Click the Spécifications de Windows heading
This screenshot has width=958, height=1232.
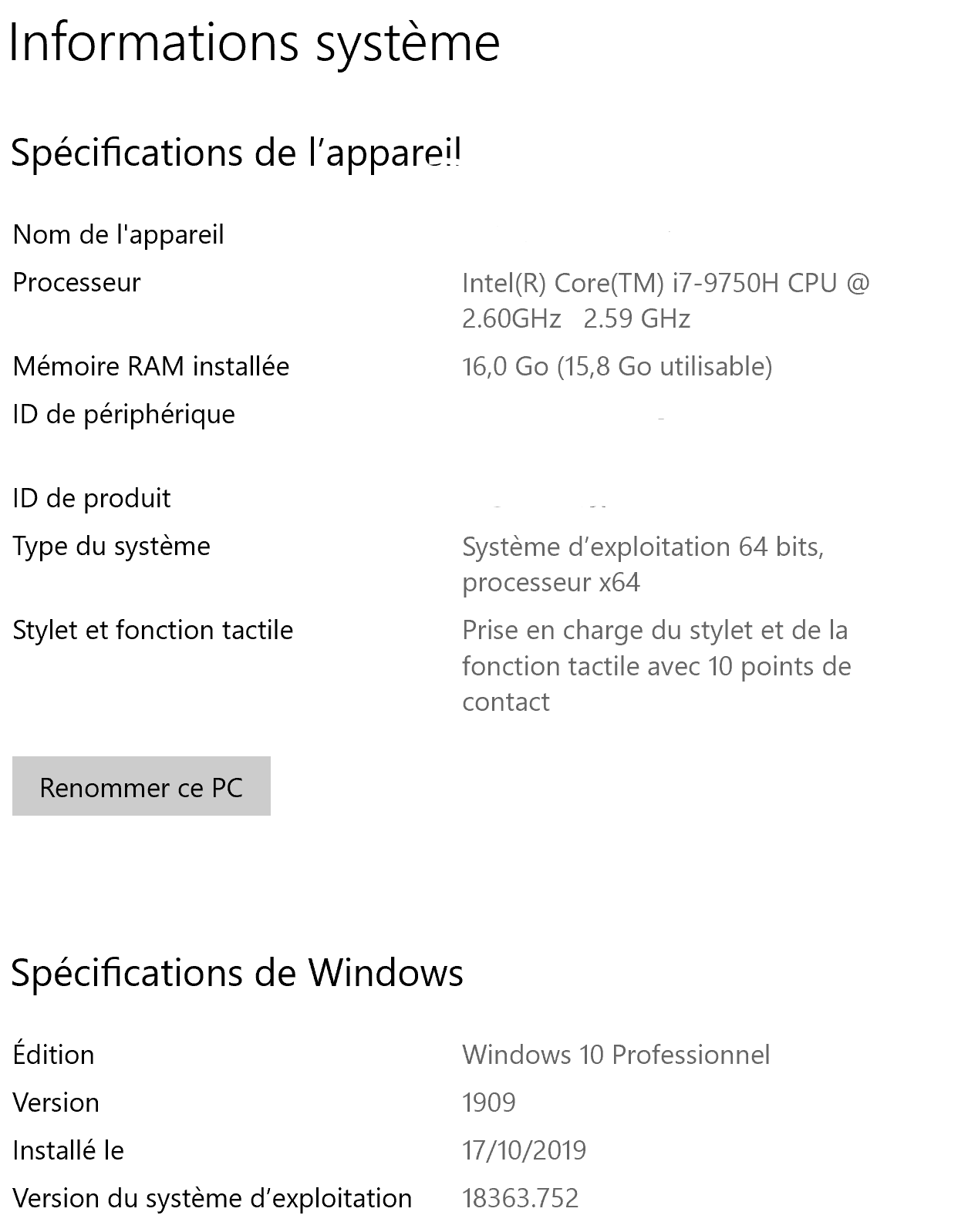tap(237, 973)
